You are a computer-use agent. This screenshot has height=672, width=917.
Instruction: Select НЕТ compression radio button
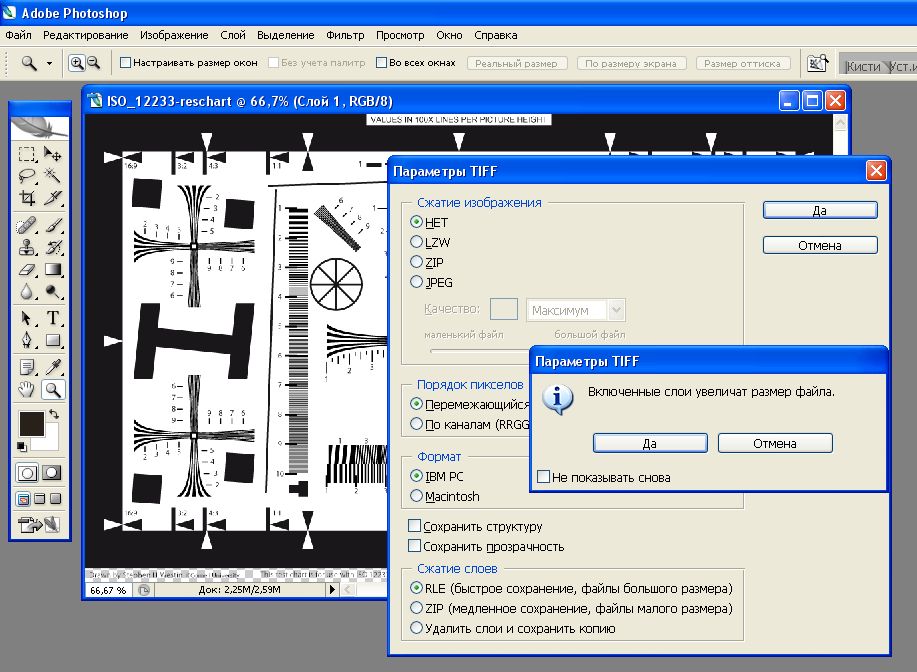point(416,222)
